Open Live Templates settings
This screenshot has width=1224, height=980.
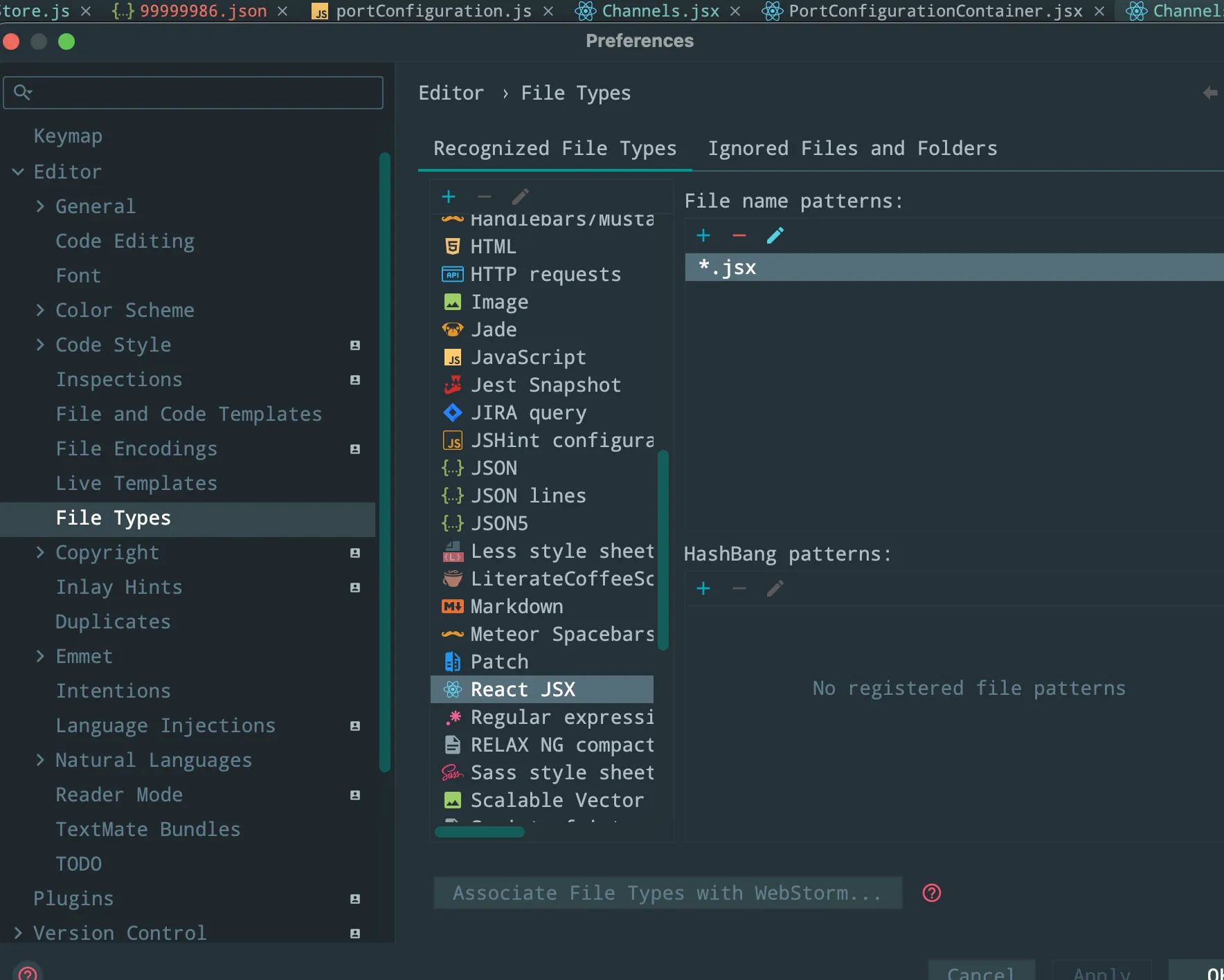pos(136,483)
